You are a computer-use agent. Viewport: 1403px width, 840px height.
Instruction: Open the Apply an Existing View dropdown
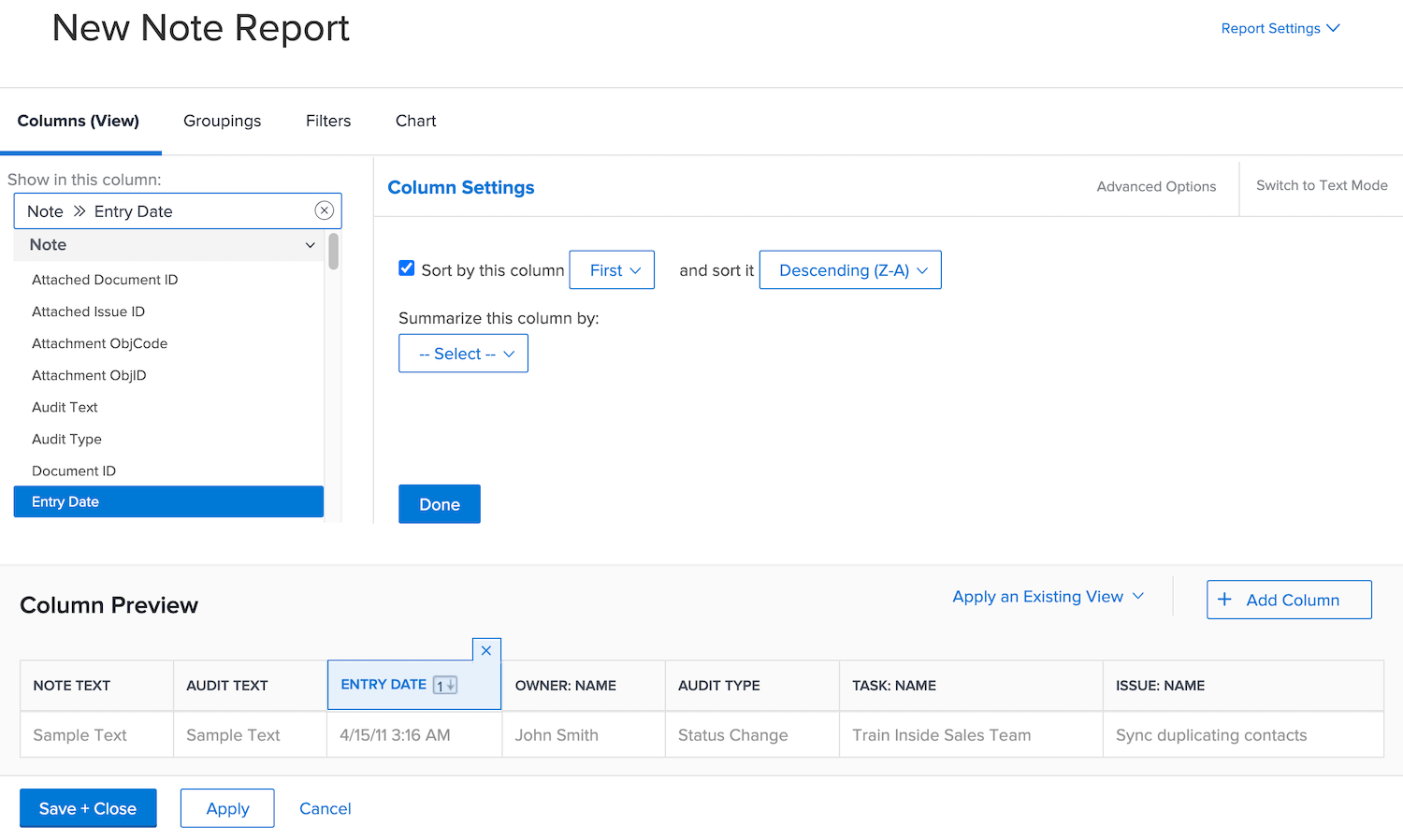pos(1047,596)
